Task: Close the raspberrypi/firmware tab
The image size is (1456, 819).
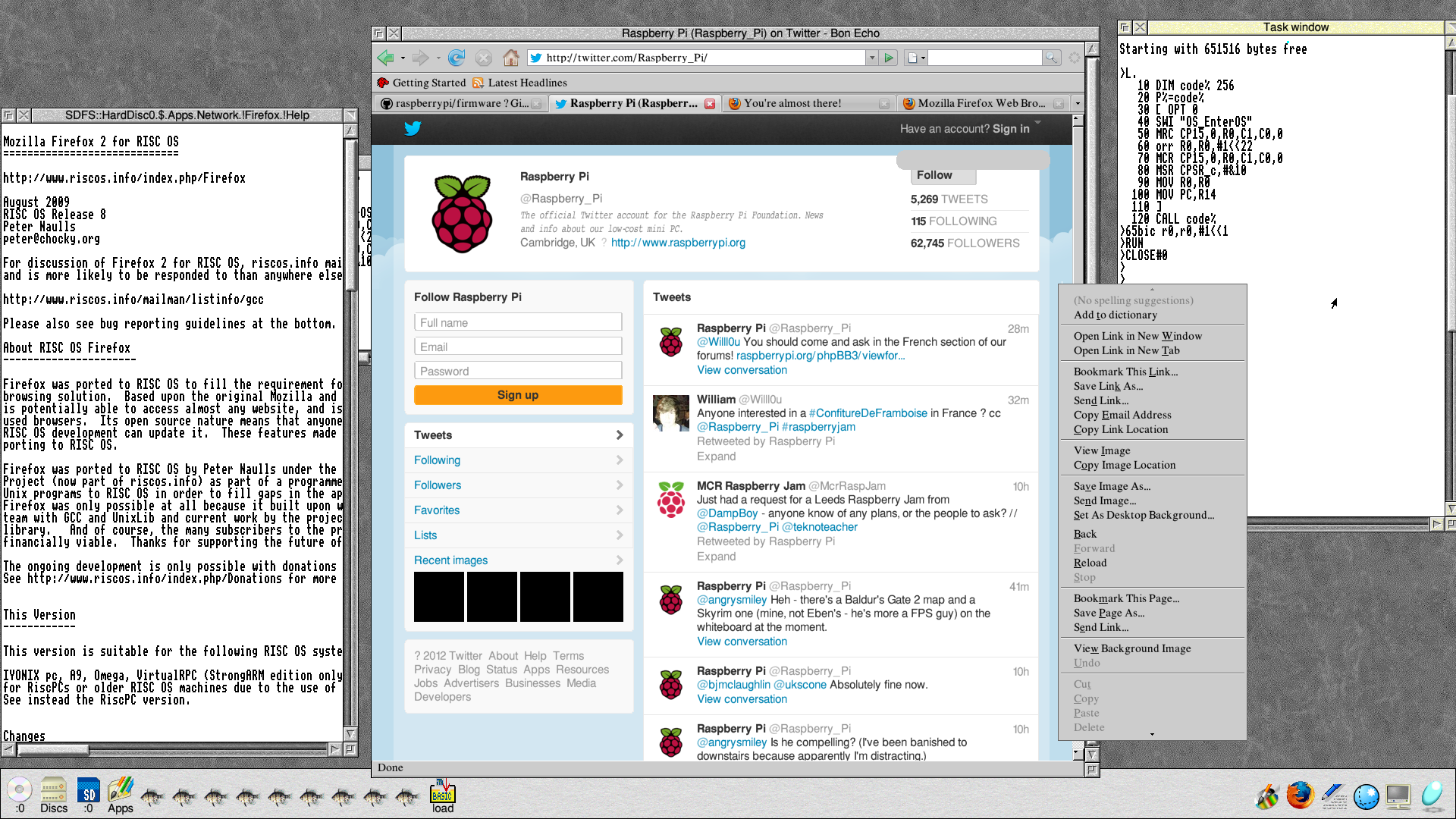Action: pos(537,104)
